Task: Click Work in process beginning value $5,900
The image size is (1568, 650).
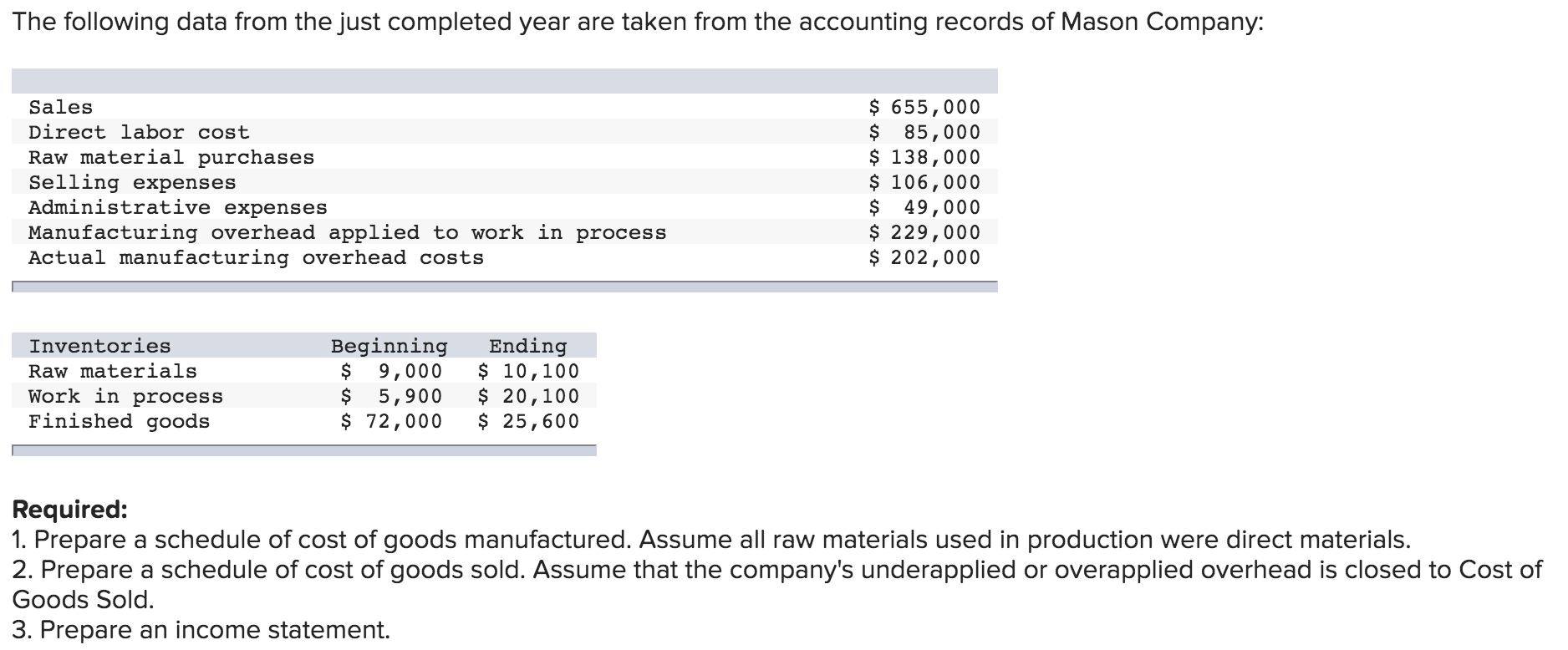Action: (x=391, y=396)
